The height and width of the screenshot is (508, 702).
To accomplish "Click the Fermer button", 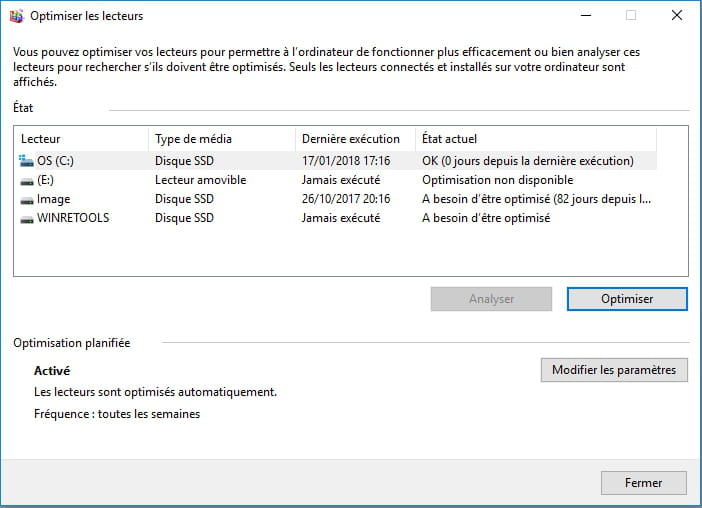I will (643, 483).
